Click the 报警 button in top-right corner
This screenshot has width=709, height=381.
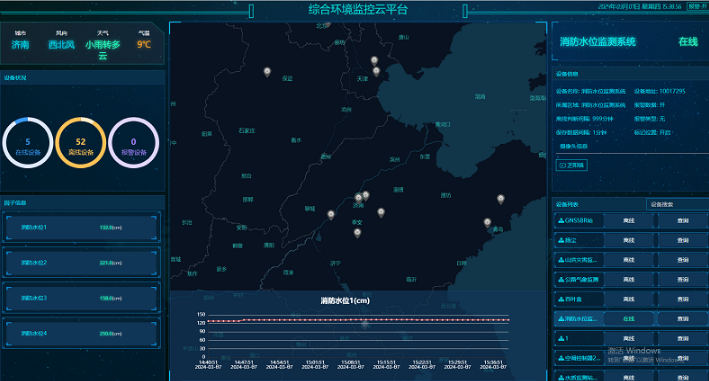pos(698,6)
